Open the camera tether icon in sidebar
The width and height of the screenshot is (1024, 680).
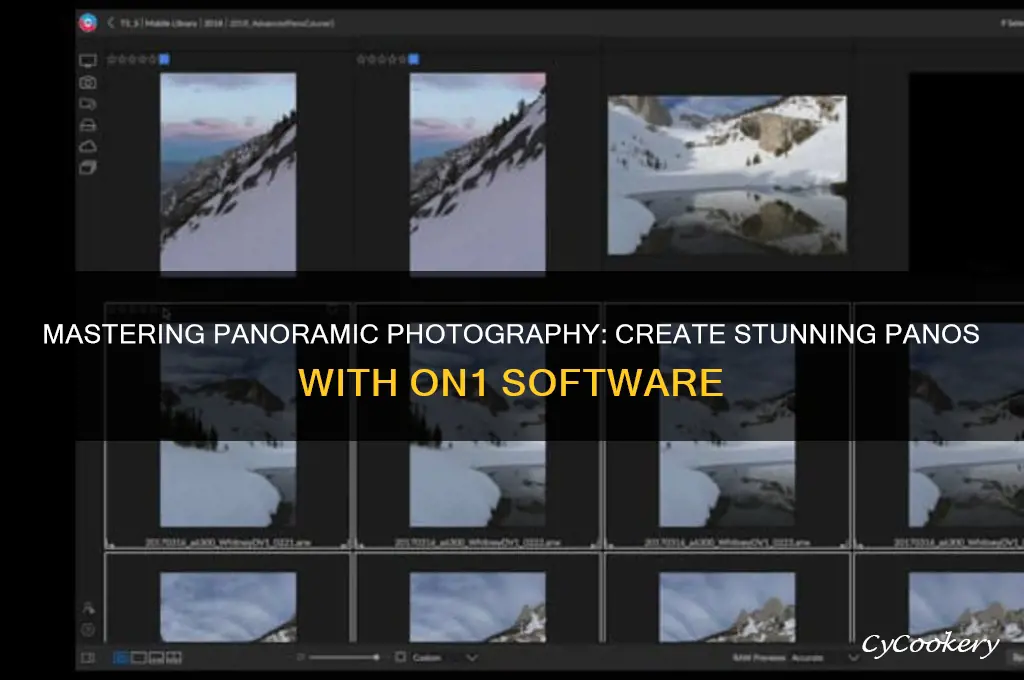pos(88,82)
